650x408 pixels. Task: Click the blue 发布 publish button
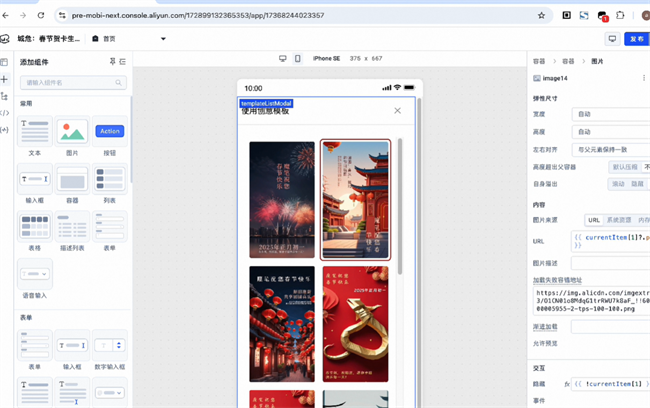tap(637, 39)
